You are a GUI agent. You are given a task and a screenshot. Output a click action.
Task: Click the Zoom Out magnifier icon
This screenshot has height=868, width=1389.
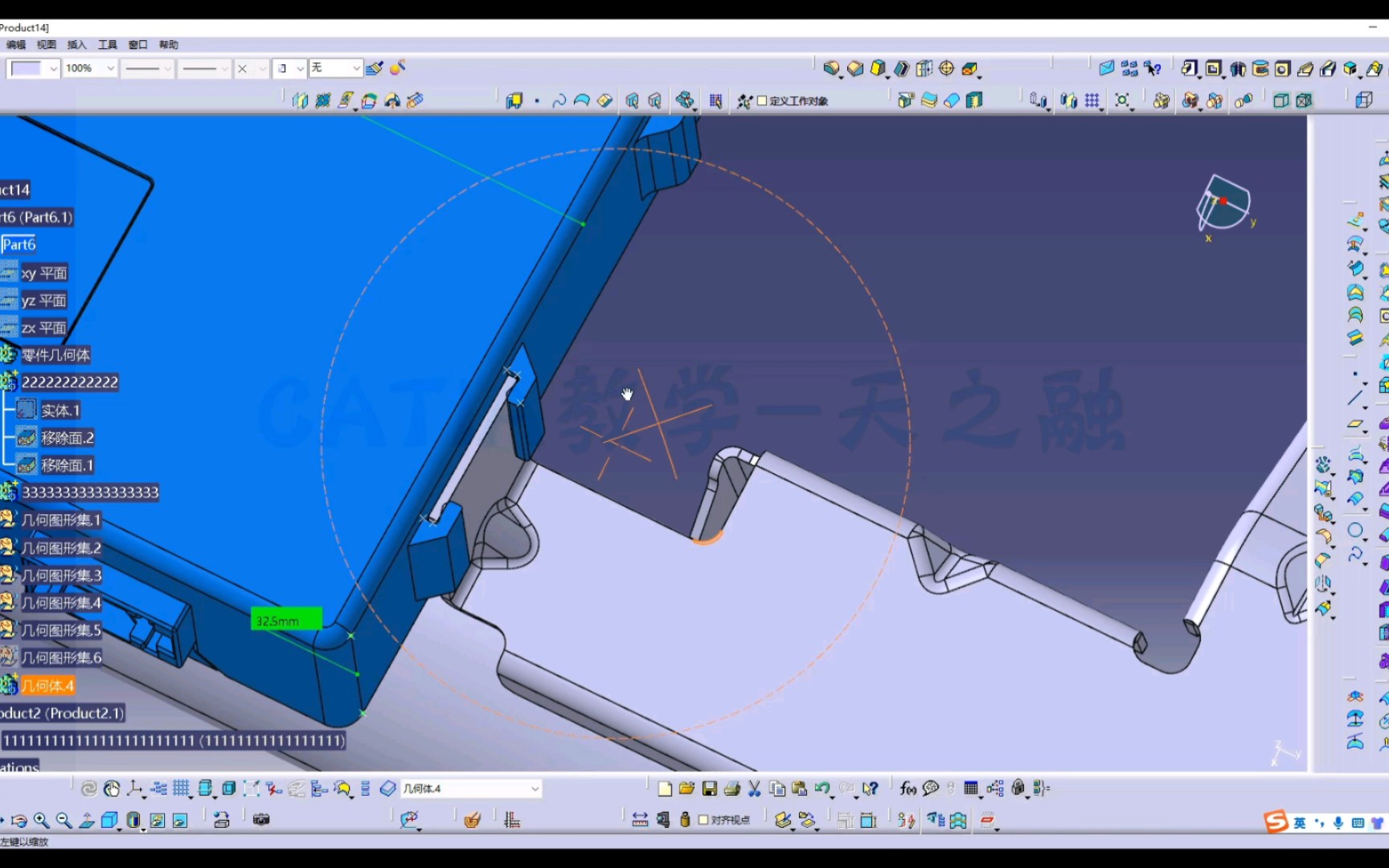click(x=64, y=820)
